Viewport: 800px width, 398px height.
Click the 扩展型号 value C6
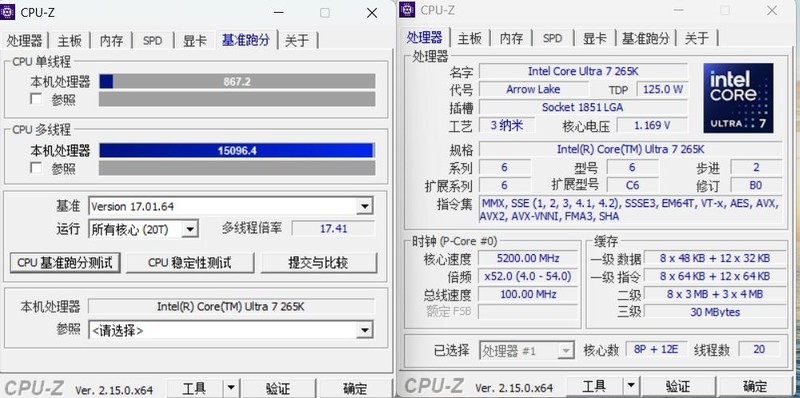click(x=632, y=185)
